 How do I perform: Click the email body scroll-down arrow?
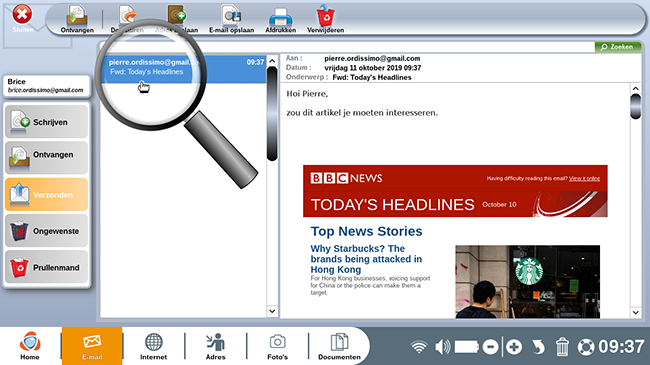click(x=635, y=312)
